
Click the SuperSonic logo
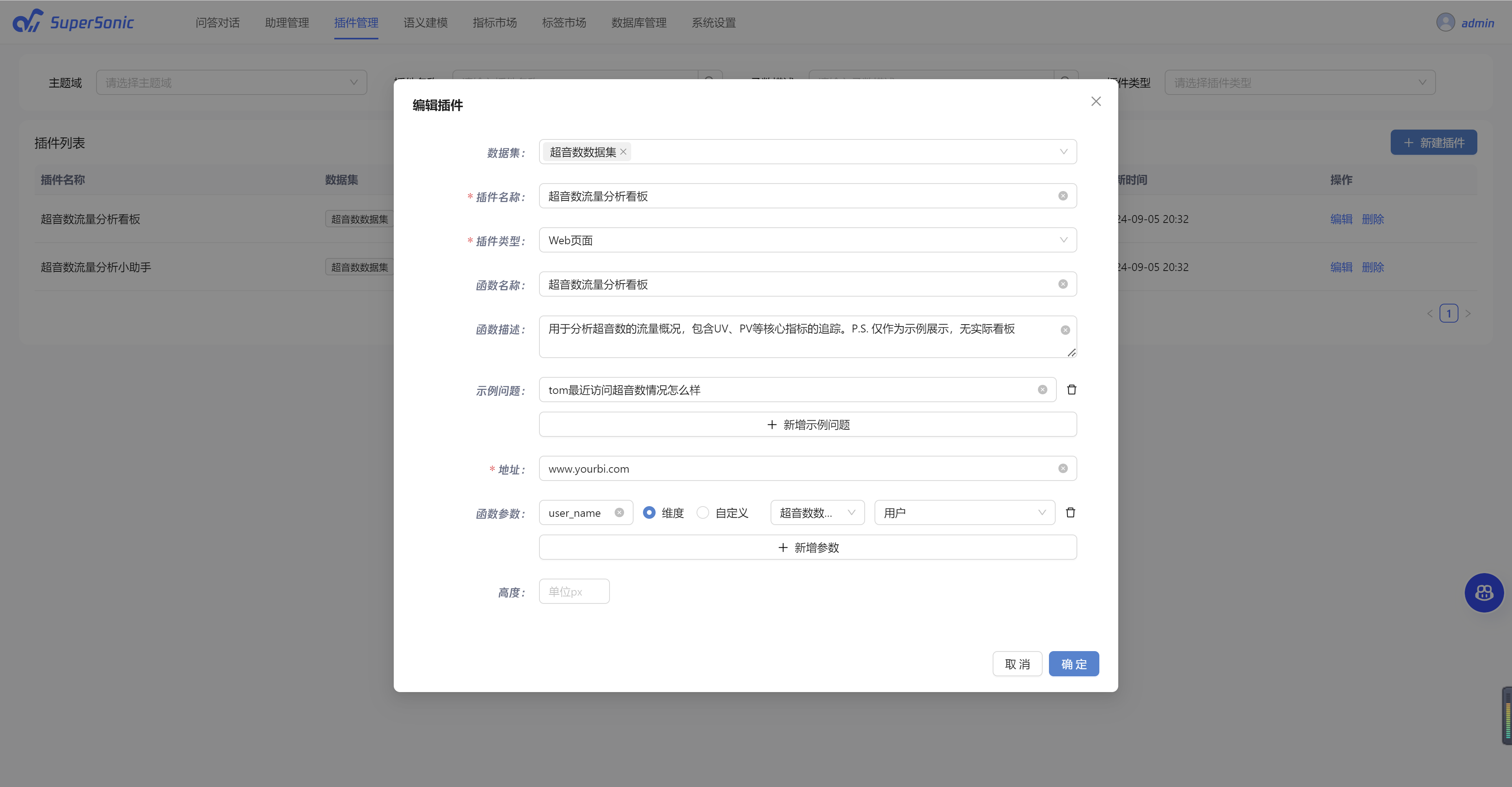coord(73,22)
